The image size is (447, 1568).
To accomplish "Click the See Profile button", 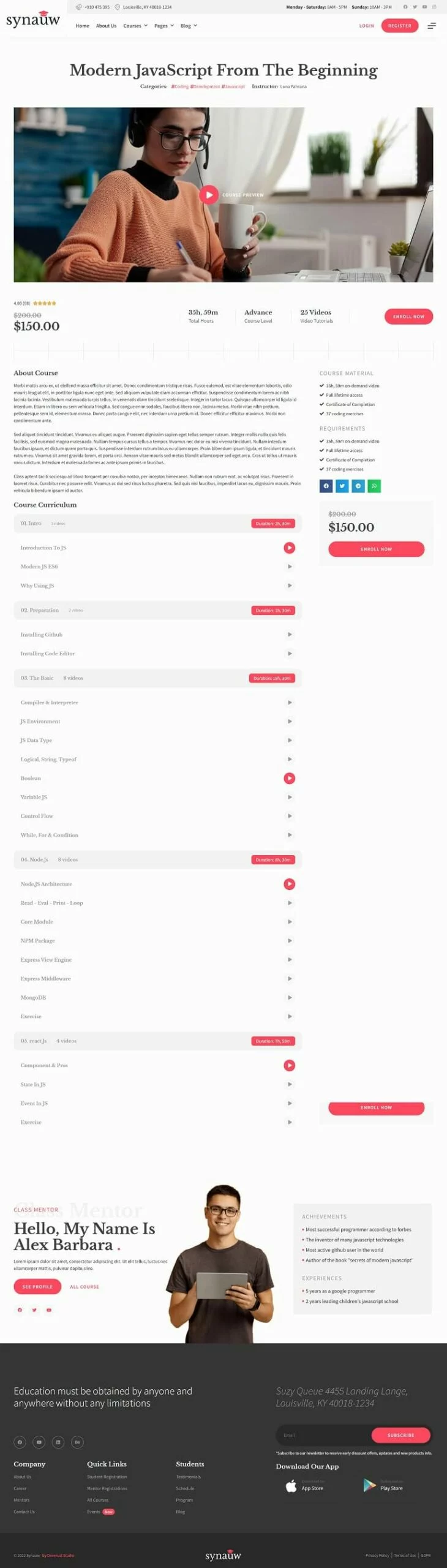I will (x=37, y=1286).
